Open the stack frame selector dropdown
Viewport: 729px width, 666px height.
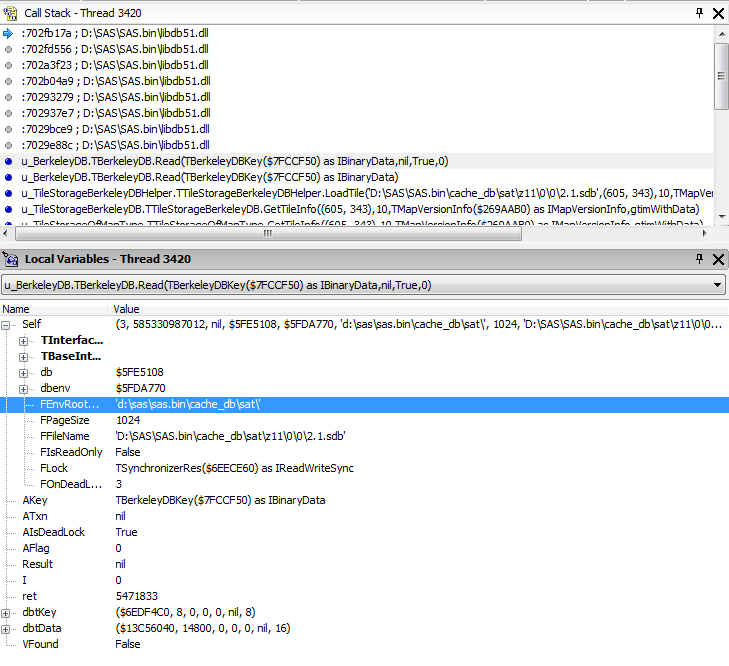(717, 285)
